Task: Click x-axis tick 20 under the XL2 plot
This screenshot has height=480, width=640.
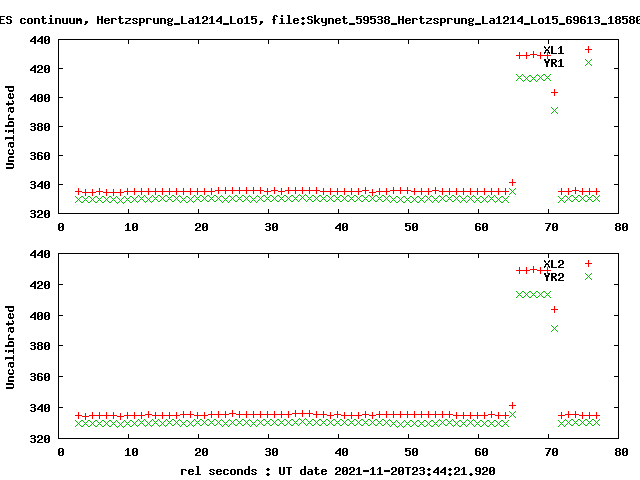Action: 201,453
